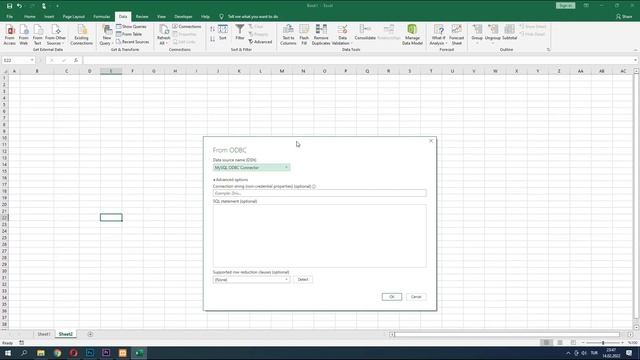
Task: Open the Refresh All dropdown
Action: (163, 34)
